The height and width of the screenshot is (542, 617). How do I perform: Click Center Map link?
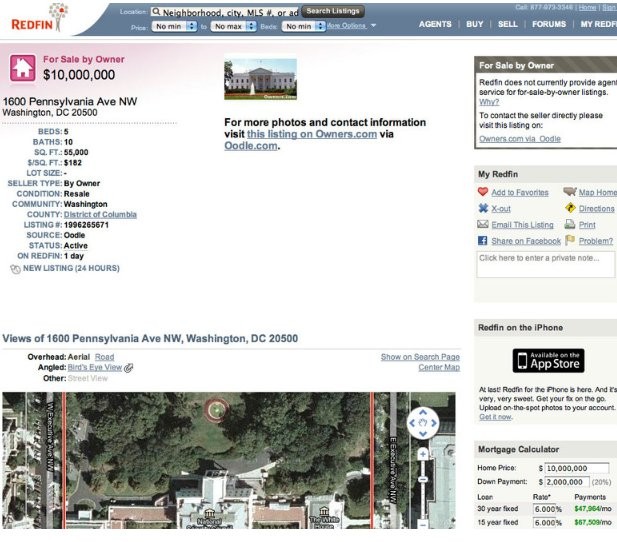[439, 367]
